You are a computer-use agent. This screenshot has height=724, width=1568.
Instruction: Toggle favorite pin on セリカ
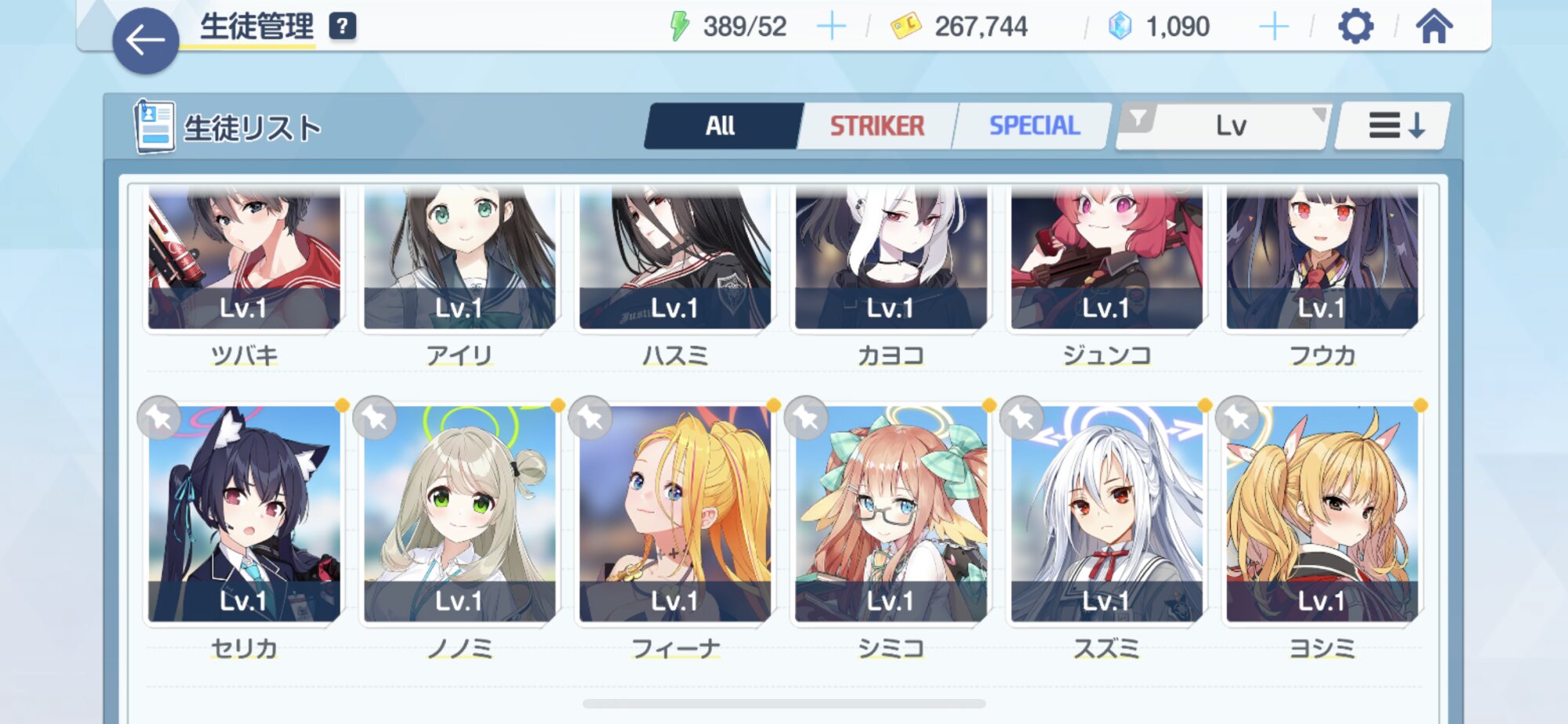point(159,418)
